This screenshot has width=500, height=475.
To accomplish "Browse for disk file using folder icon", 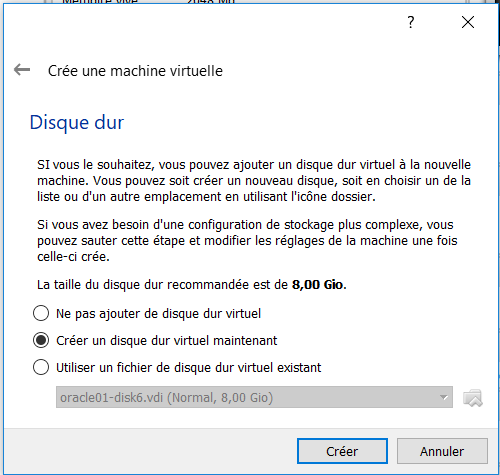I will click(x=473, y=398).
